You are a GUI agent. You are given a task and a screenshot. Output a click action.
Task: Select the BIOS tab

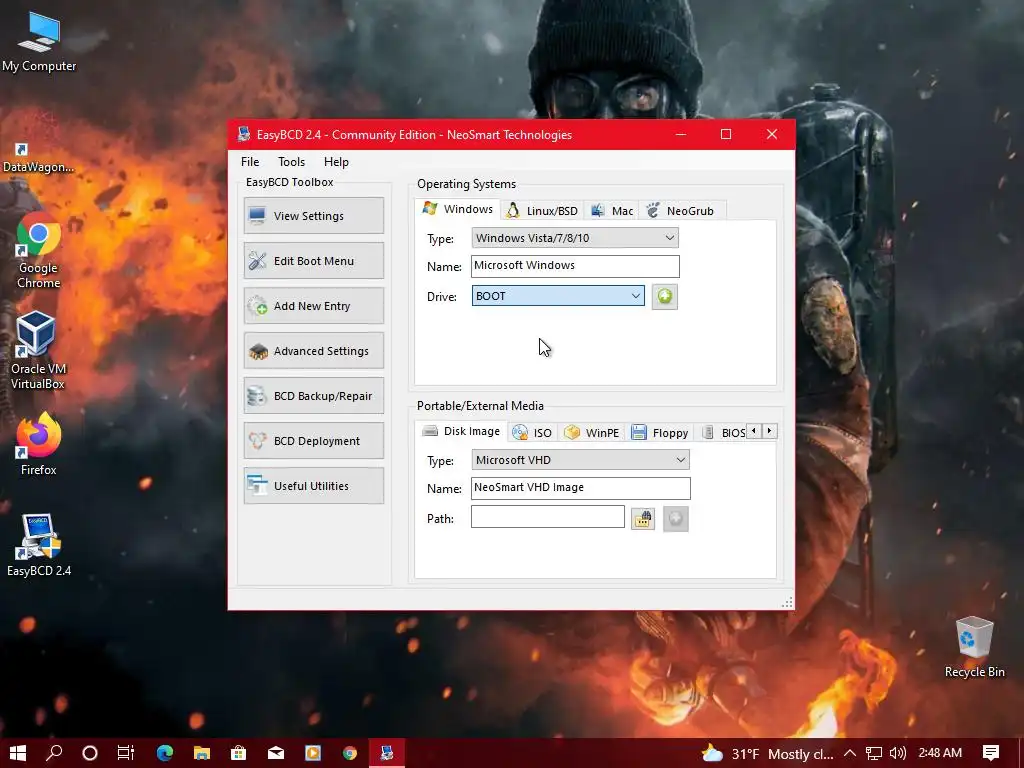pos(724,432)
